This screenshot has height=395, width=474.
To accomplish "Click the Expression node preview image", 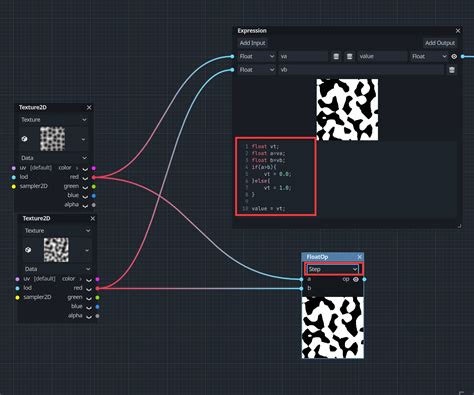I will coord(347,110).
